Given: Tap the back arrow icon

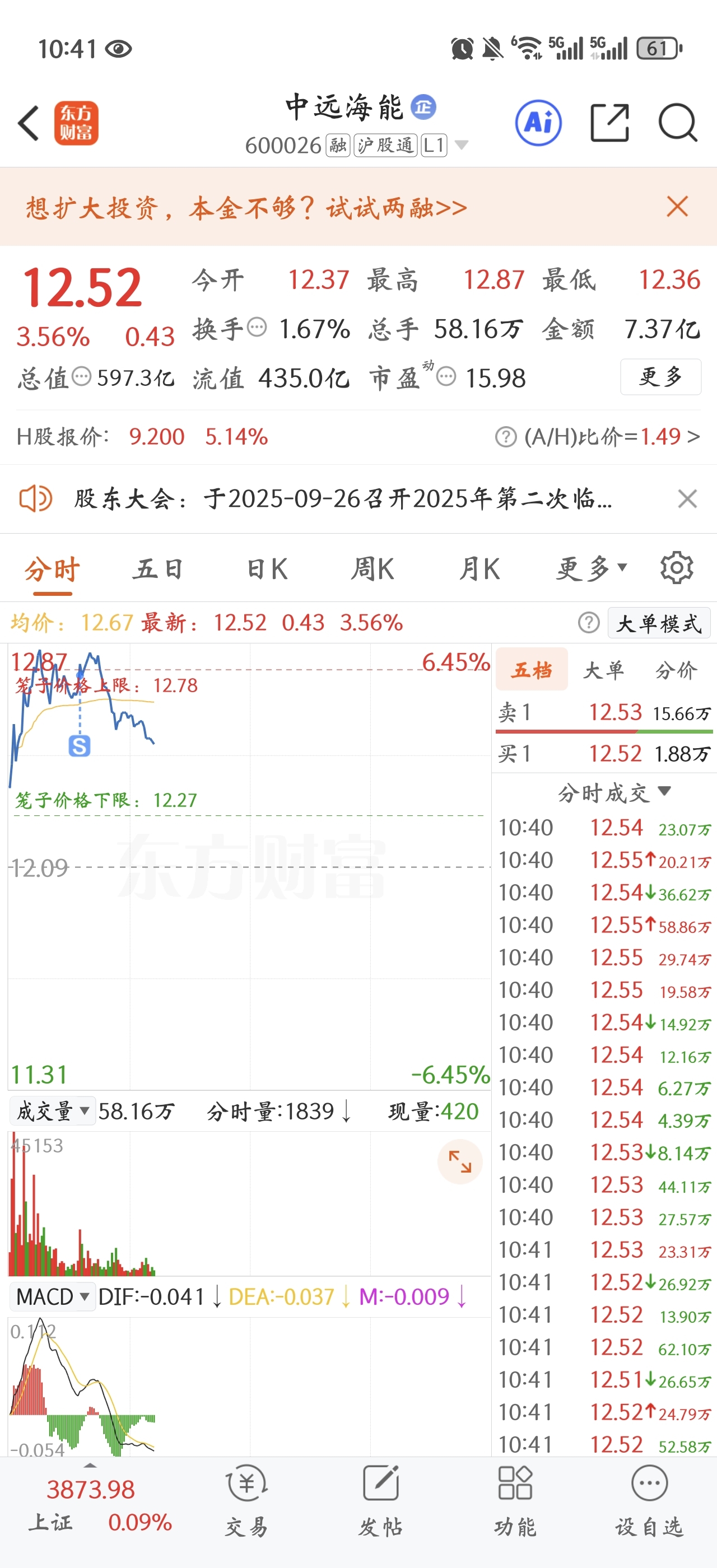Looking at the screenshot, I should [x=29, y=123].
